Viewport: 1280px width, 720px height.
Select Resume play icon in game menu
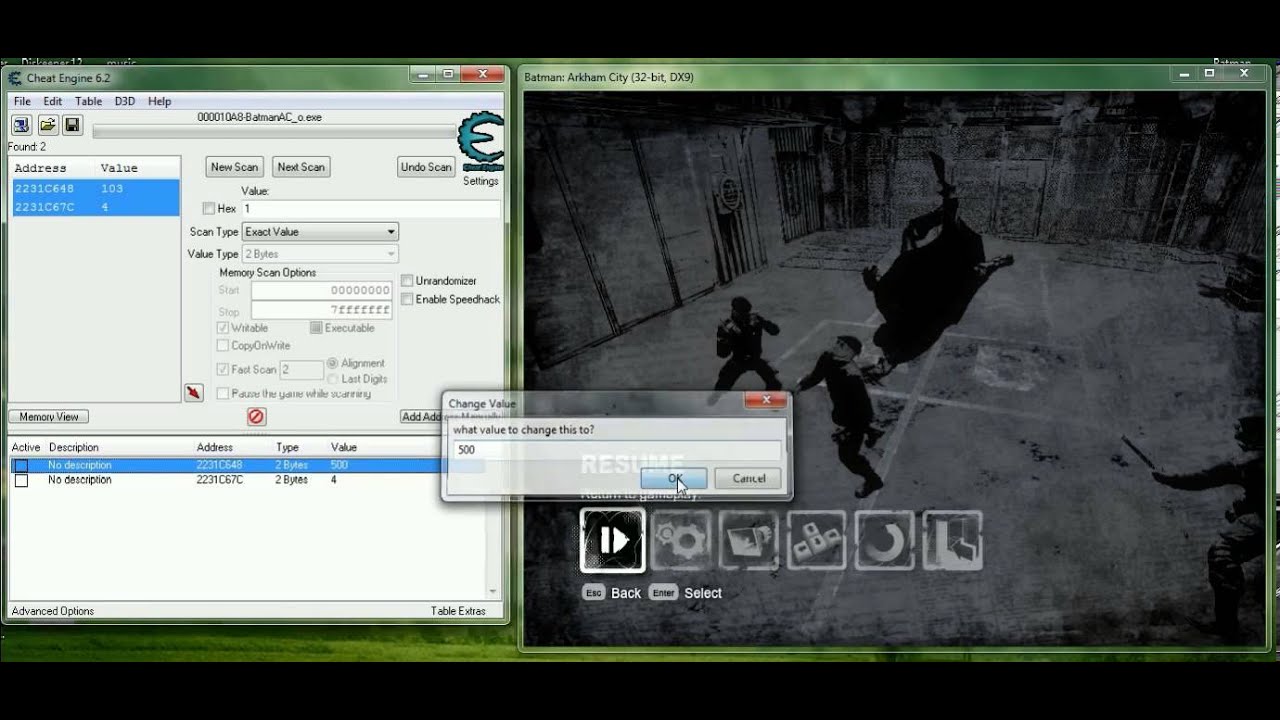(612, 541)
